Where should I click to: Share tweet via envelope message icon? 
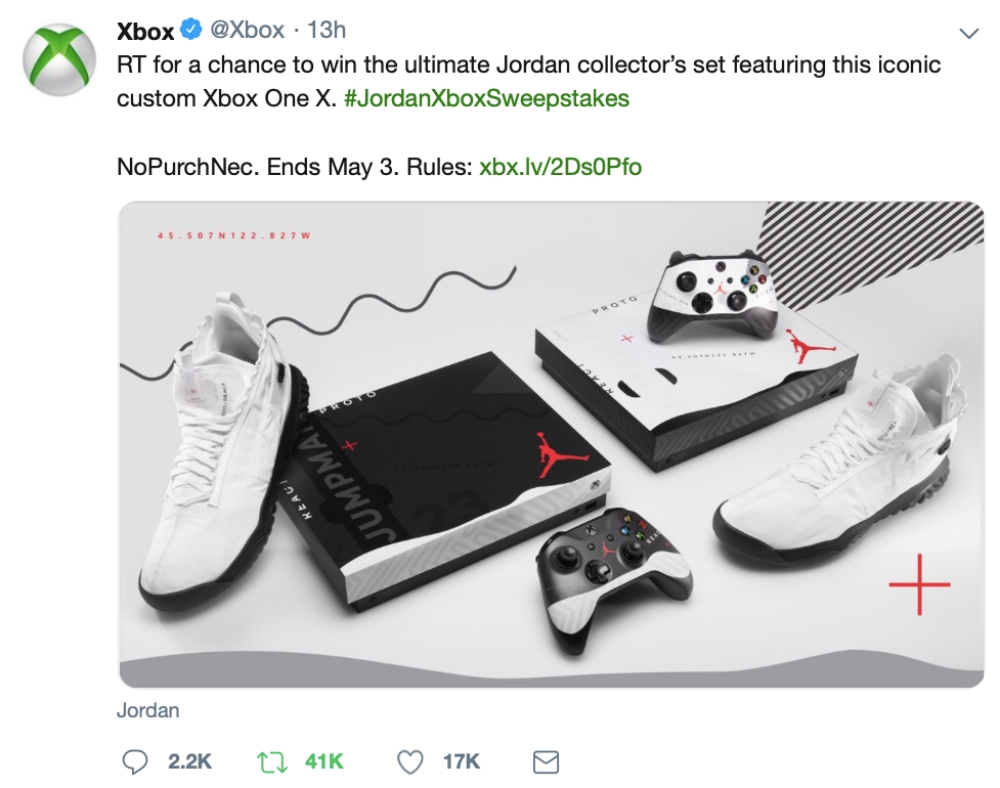point(545,762)
